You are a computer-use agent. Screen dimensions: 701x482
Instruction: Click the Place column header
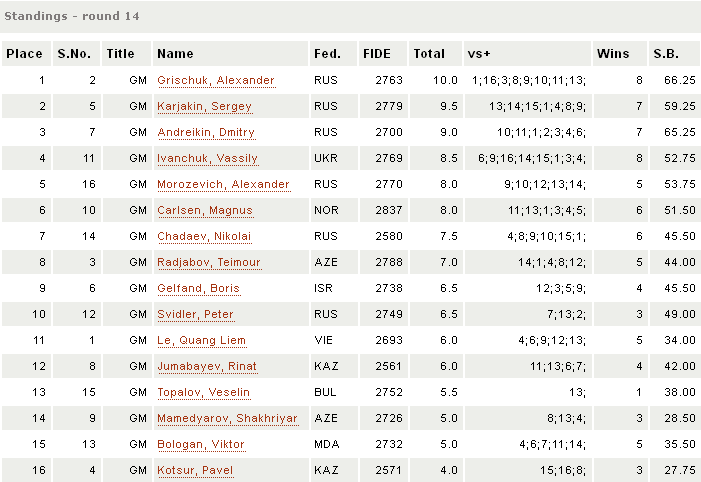click(24, 54)
